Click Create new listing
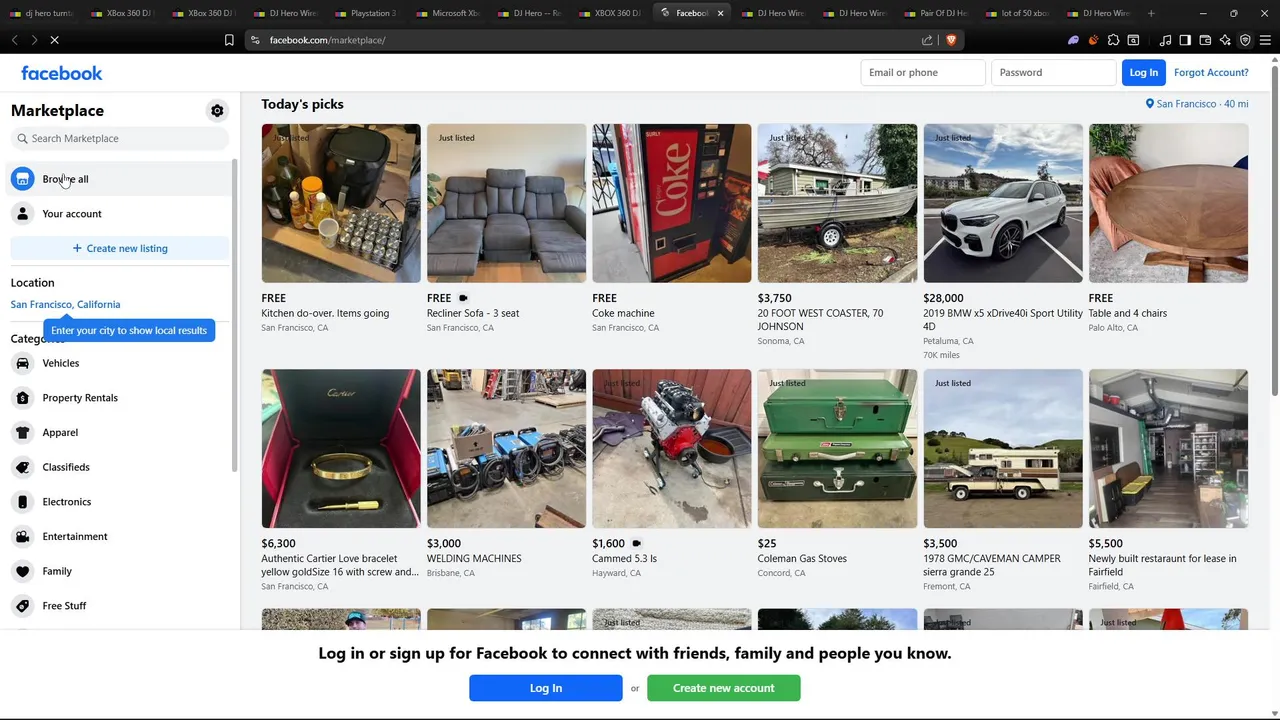Screen dimensions: 1280x720 (120, 248)
